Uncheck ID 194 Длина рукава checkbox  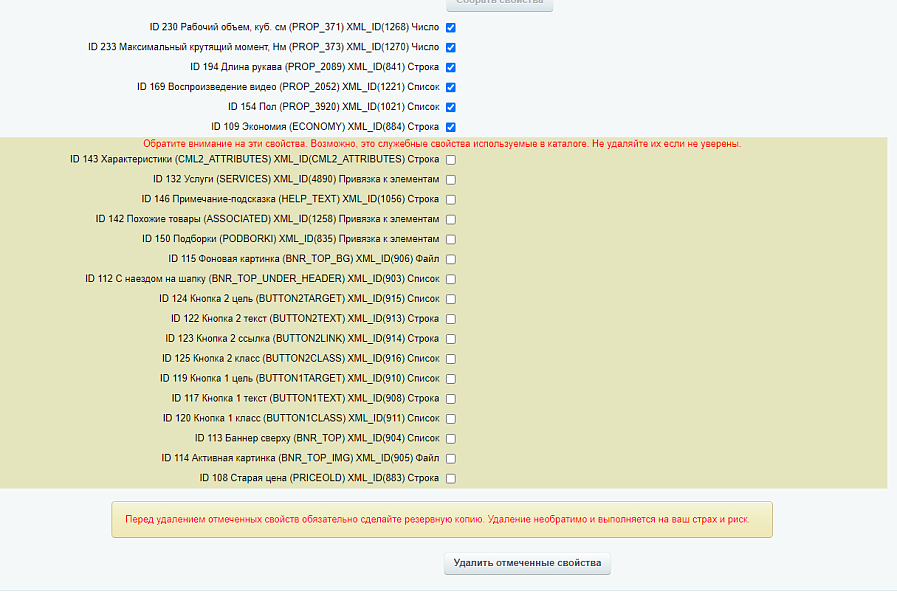451,67
